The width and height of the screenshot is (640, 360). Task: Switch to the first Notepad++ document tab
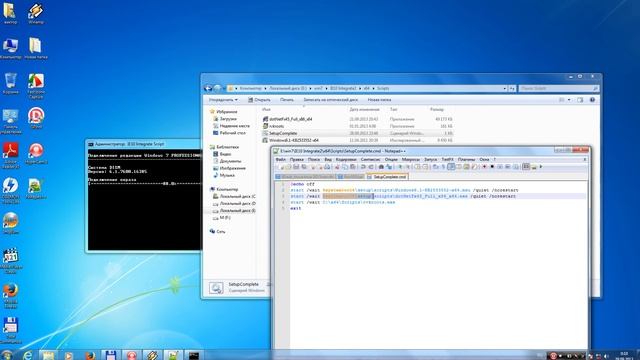(304, 177)
